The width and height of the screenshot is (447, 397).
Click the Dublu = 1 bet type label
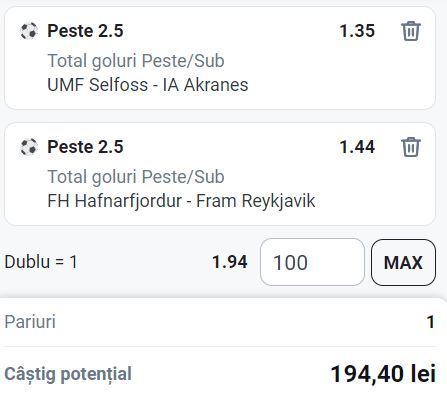41,262
